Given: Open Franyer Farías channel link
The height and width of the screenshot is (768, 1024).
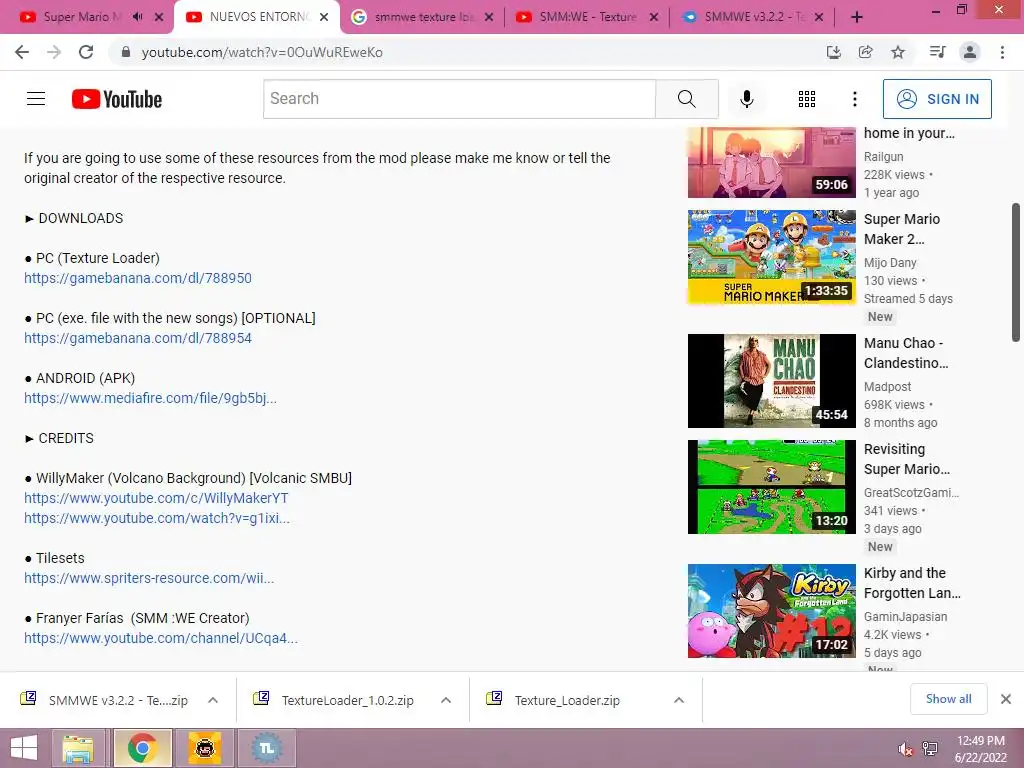Looking at the screenshot, I should 161,638.
